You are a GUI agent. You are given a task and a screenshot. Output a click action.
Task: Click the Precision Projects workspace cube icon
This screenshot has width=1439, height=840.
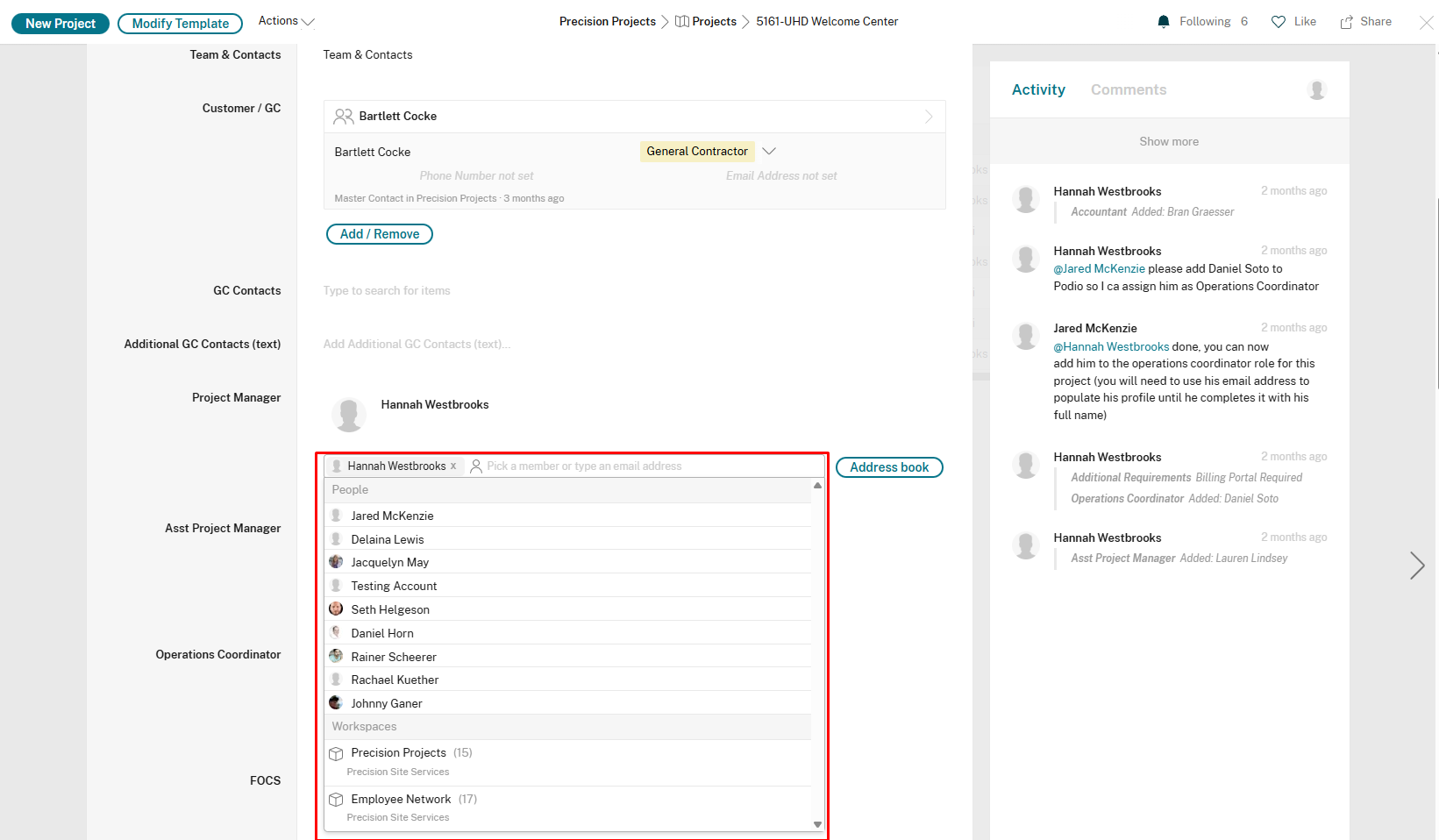point(336,753)
